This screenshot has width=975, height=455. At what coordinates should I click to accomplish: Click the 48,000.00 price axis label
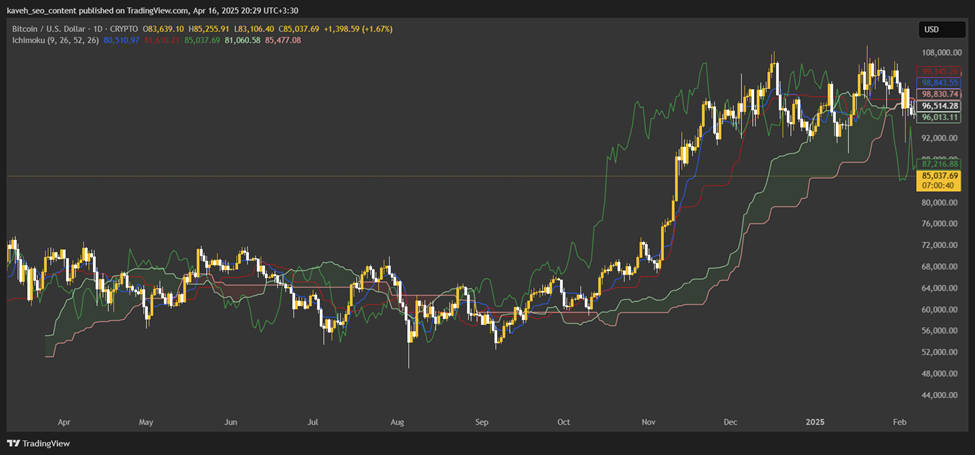click(941, 374)
